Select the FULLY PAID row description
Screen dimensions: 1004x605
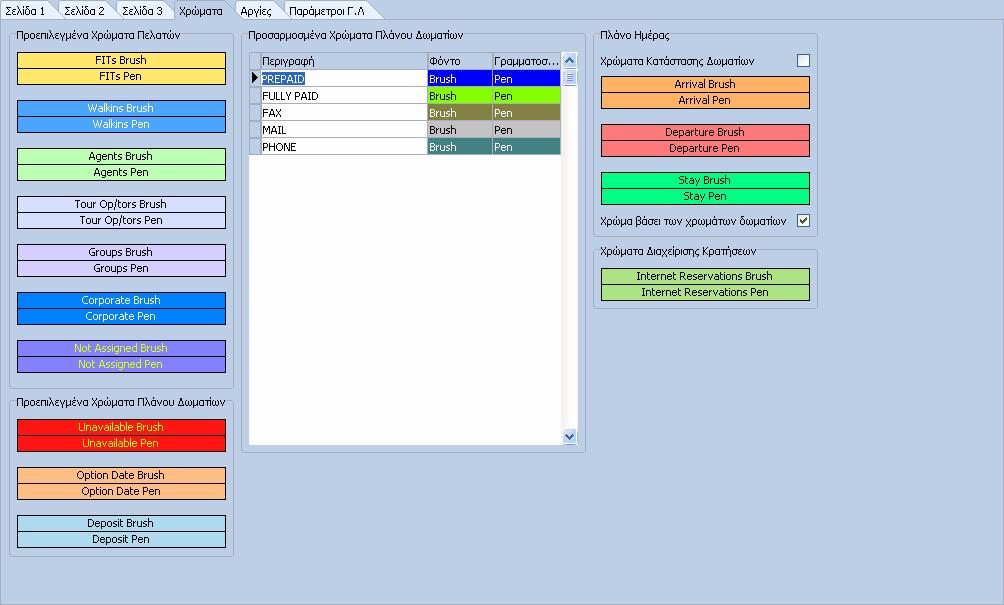pos(344,96)
